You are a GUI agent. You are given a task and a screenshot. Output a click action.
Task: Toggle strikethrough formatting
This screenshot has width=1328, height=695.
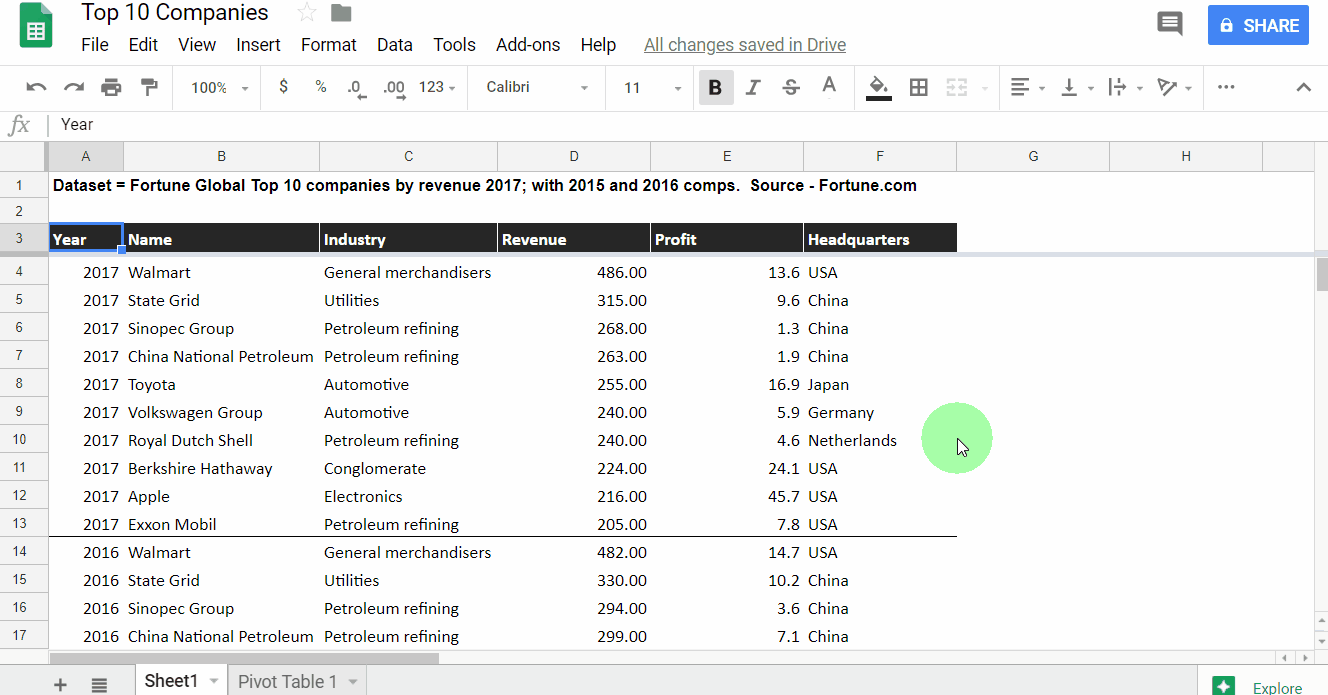(x=791, y=88)
